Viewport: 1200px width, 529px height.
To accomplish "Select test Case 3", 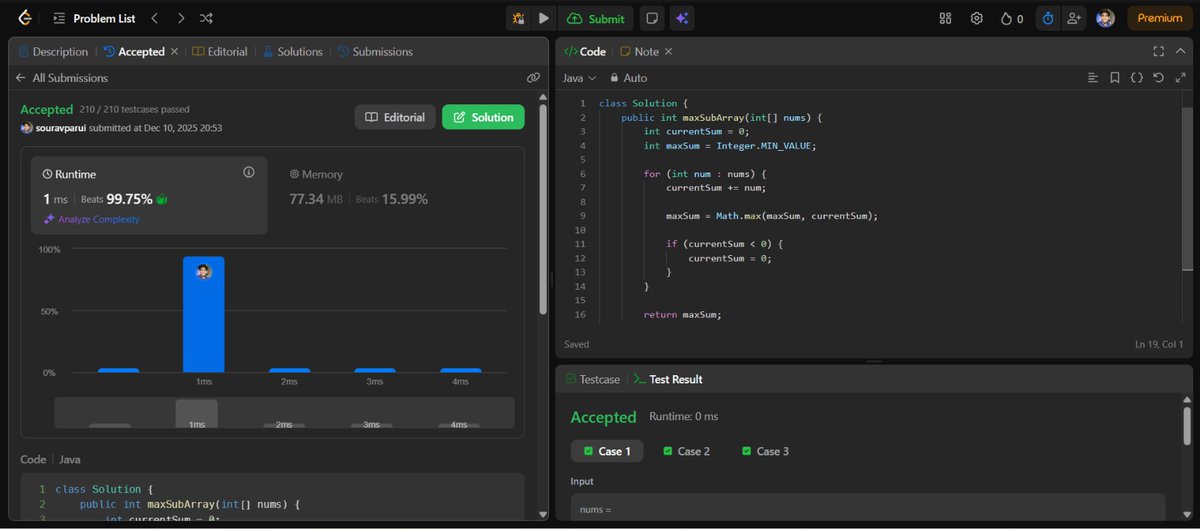I will coord(765,451).
